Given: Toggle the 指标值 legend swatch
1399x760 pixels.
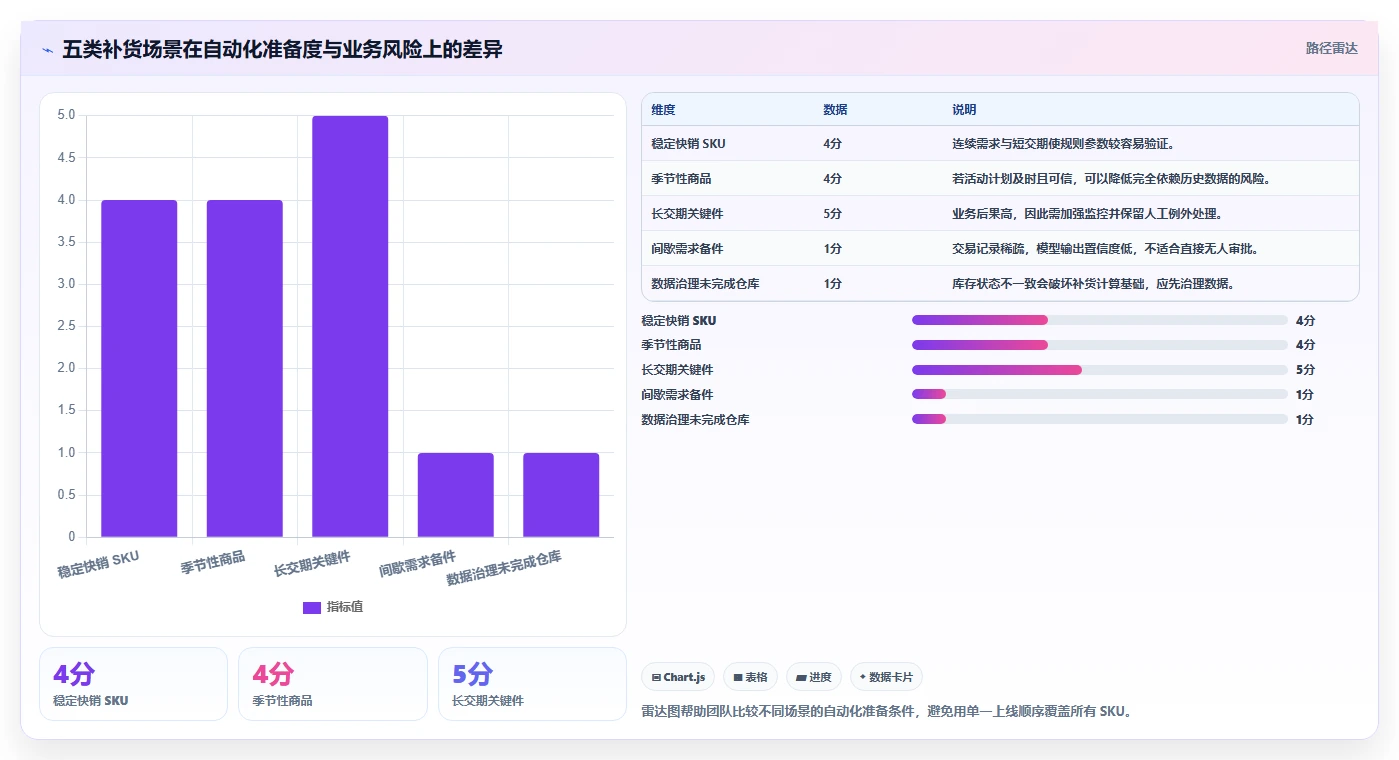Looking at the screenshot, I should [312, 607].
